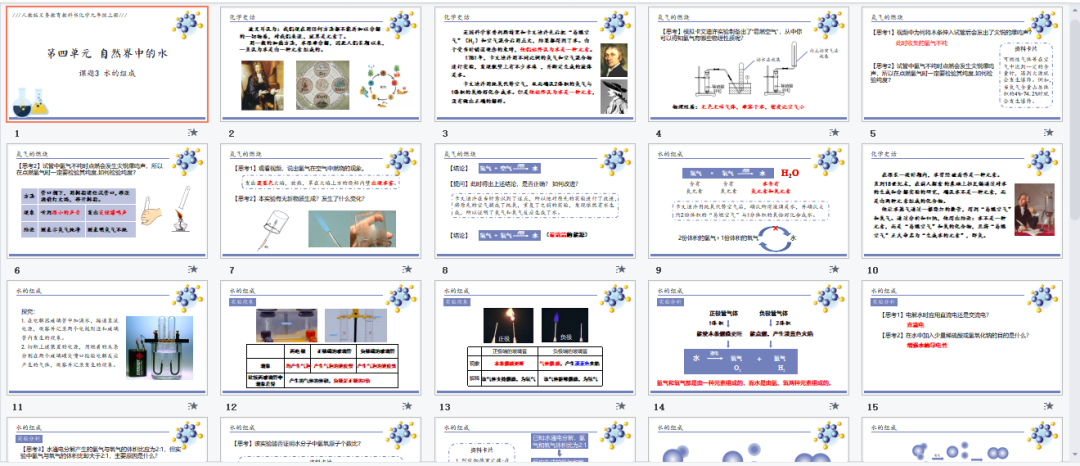Select slide 3 thumbnail with two scientist portraits

coord(535,65)
